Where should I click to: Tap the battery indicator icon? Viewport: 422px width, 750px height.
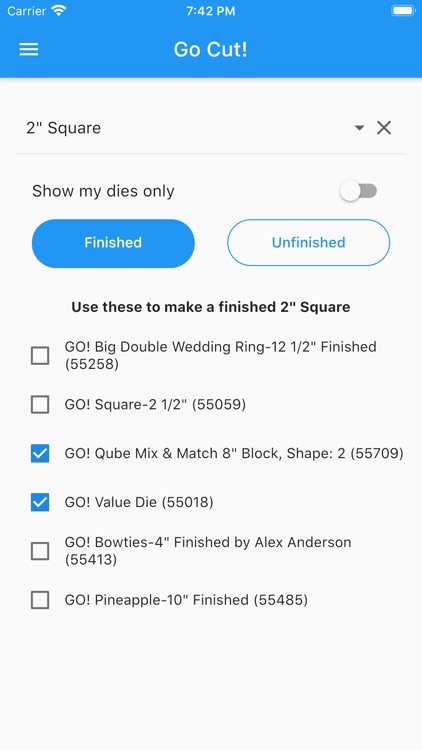(403, 11)
